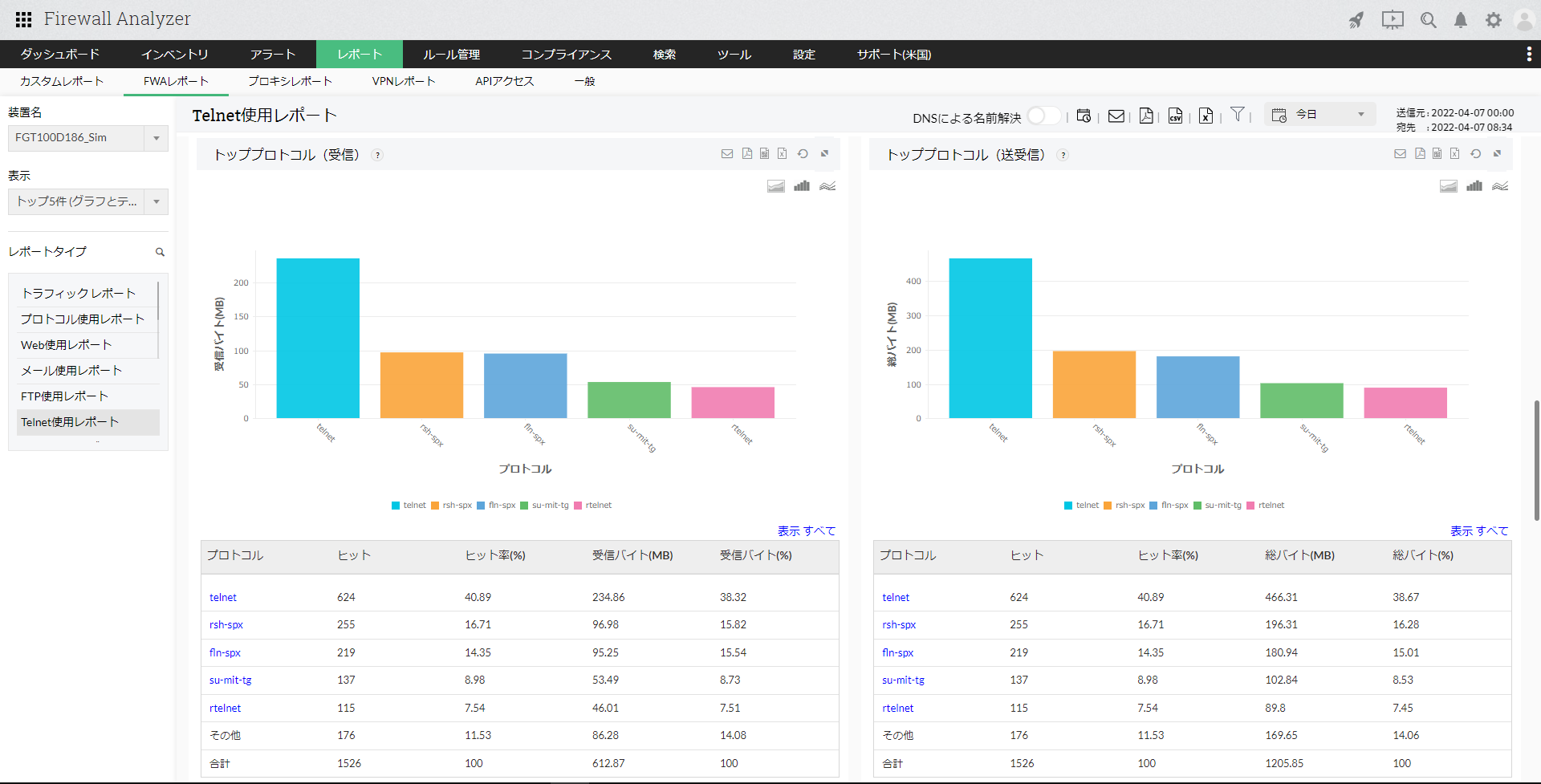The width and height of the screenshot is (1541, 784).
Task: Switch to the VPNレポート tab
Action: 403,81
